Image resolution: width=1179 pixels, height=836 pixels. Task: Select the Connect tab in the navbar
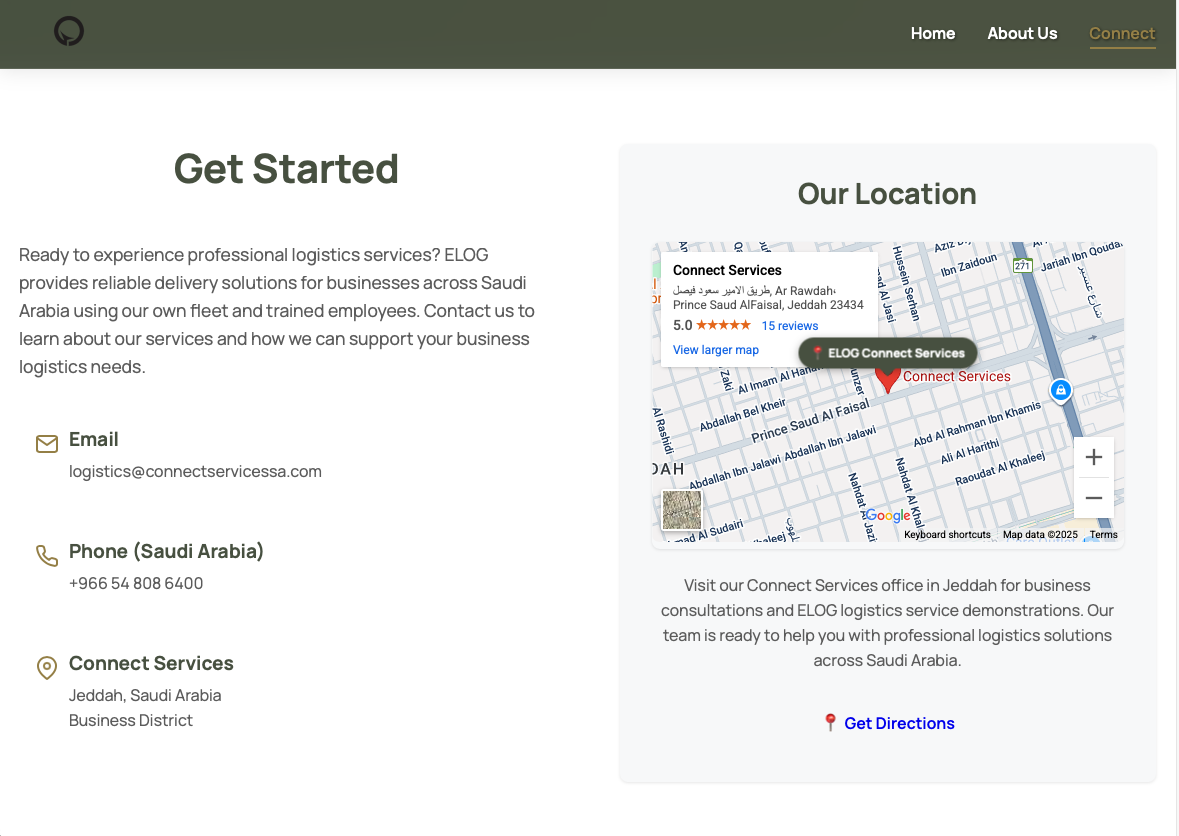click(1122, 33)
